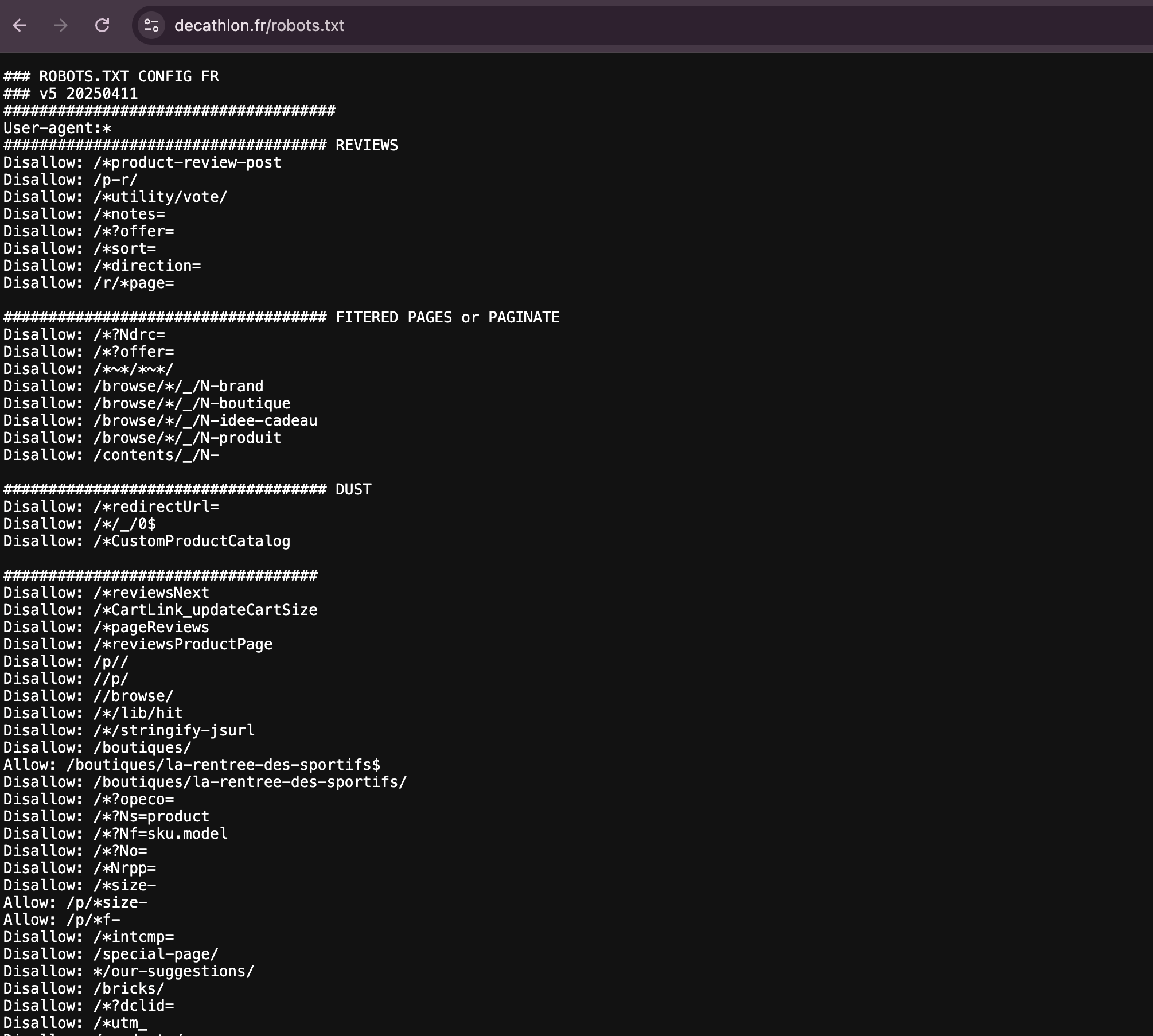Click "Disallow: /*/stringify-jsurl"
The width and height of the screenshot is (1153, 1036).
(x=129, y=730)
